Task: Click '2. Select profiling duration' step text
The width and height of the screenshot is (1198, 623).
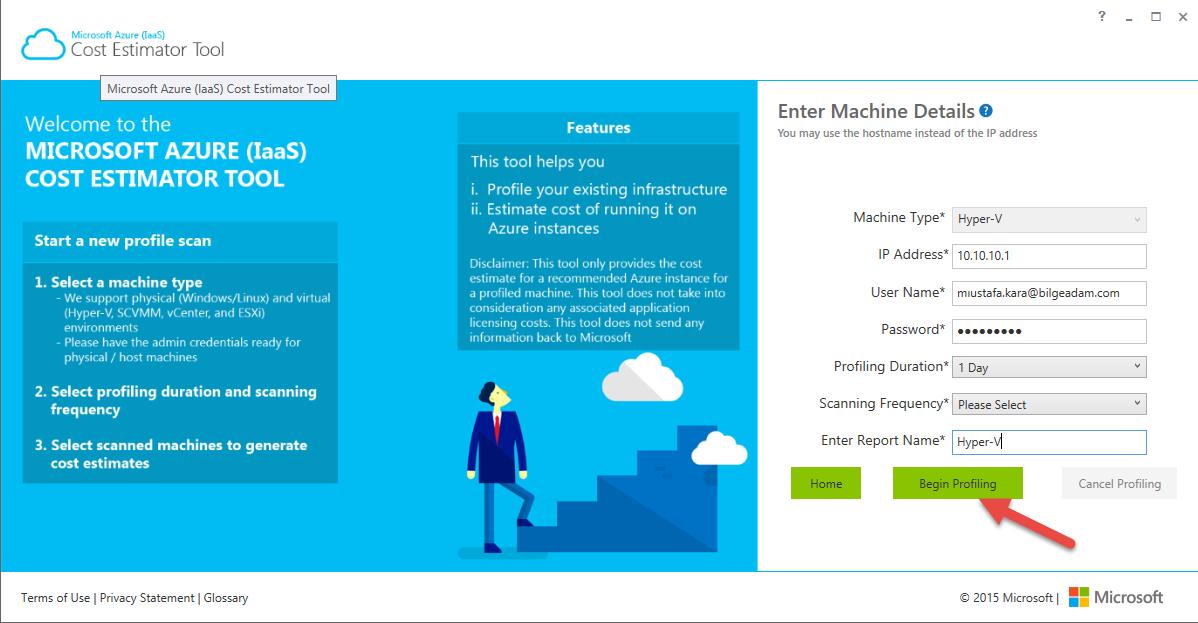Action: point(176,401)
